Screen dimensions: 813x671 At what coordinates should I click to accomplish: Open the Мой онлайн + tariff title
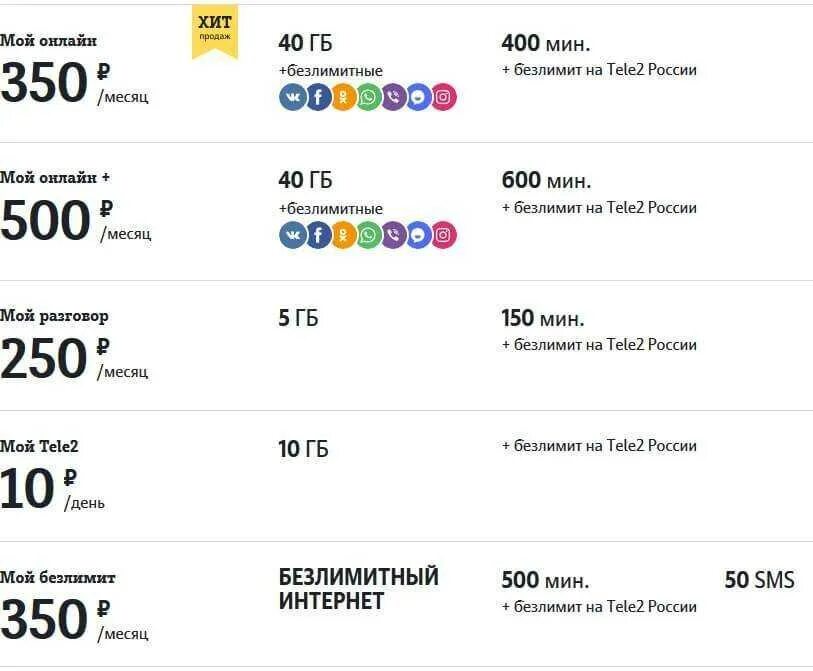click(55, 177)
